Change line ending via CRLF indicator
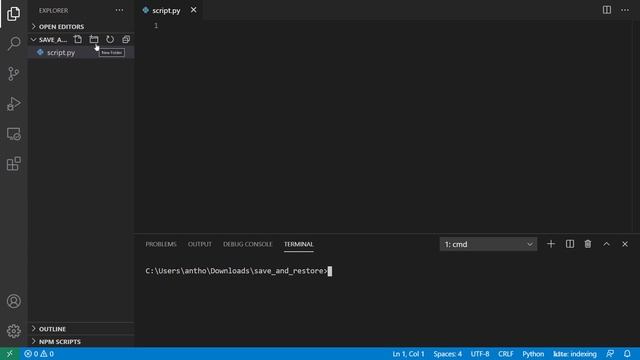The height and width of the screenshot is (360, 640). tap(505, 353)
